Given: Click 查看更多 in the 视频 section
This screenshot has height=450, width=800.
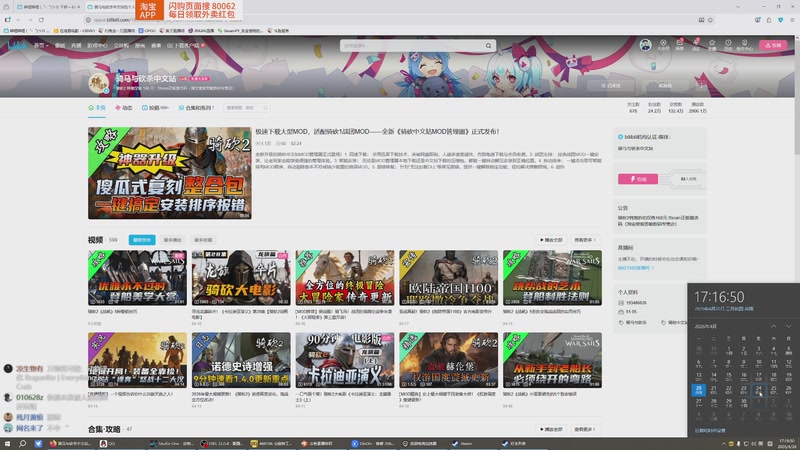Looking at the screenshot, I should 585,240.
